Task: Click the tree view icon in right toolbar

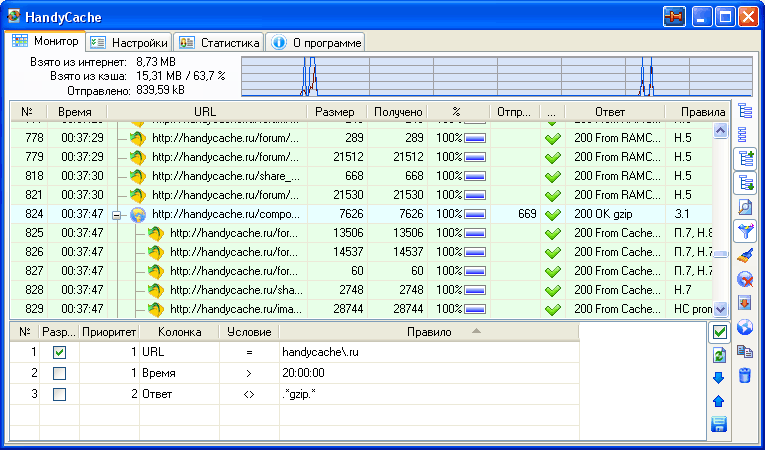Action: pyautogui.click(x=745, y=111)
